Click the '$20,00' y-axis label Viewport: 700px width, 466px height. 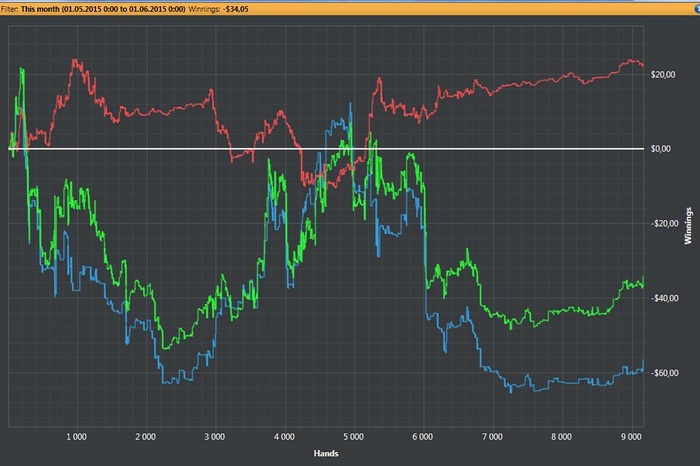(x=662, y=75)
